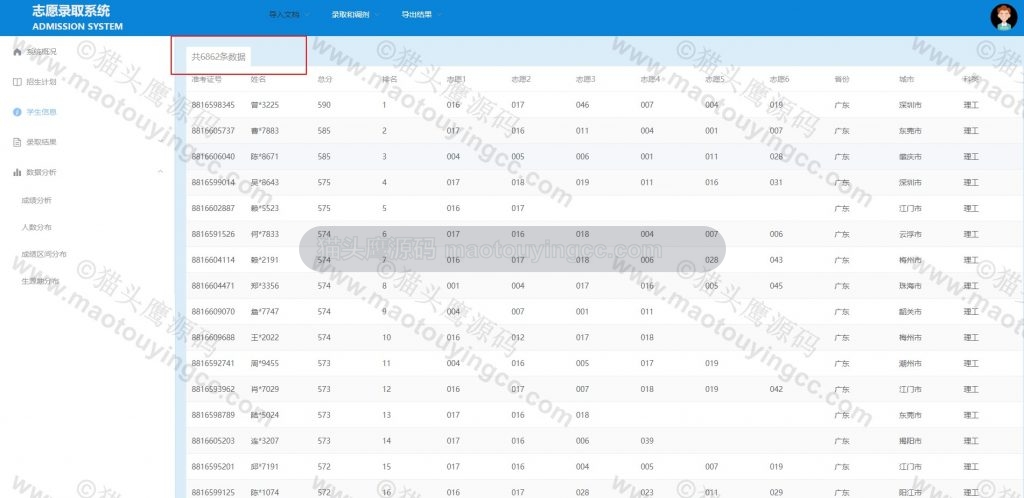This screenshot has width=1024, height=498.
Task: Click 云浮市 in row 8816591526
Action: (910, 234)
